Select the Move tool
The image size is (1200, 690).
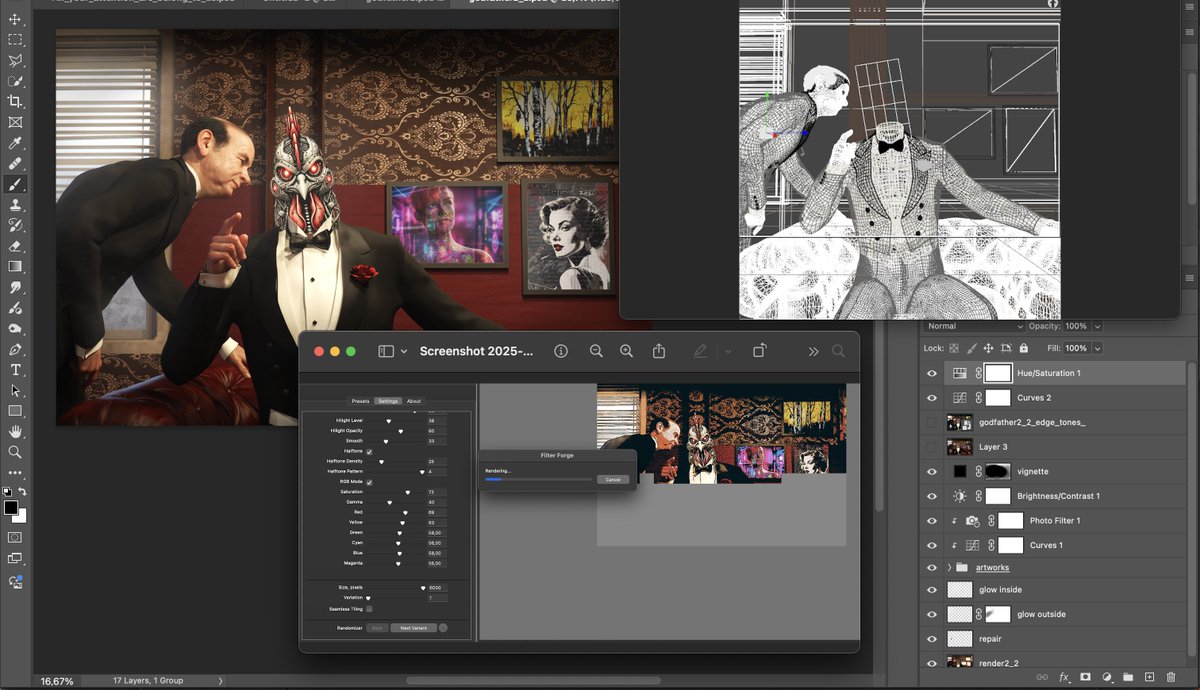coord(15,19)
